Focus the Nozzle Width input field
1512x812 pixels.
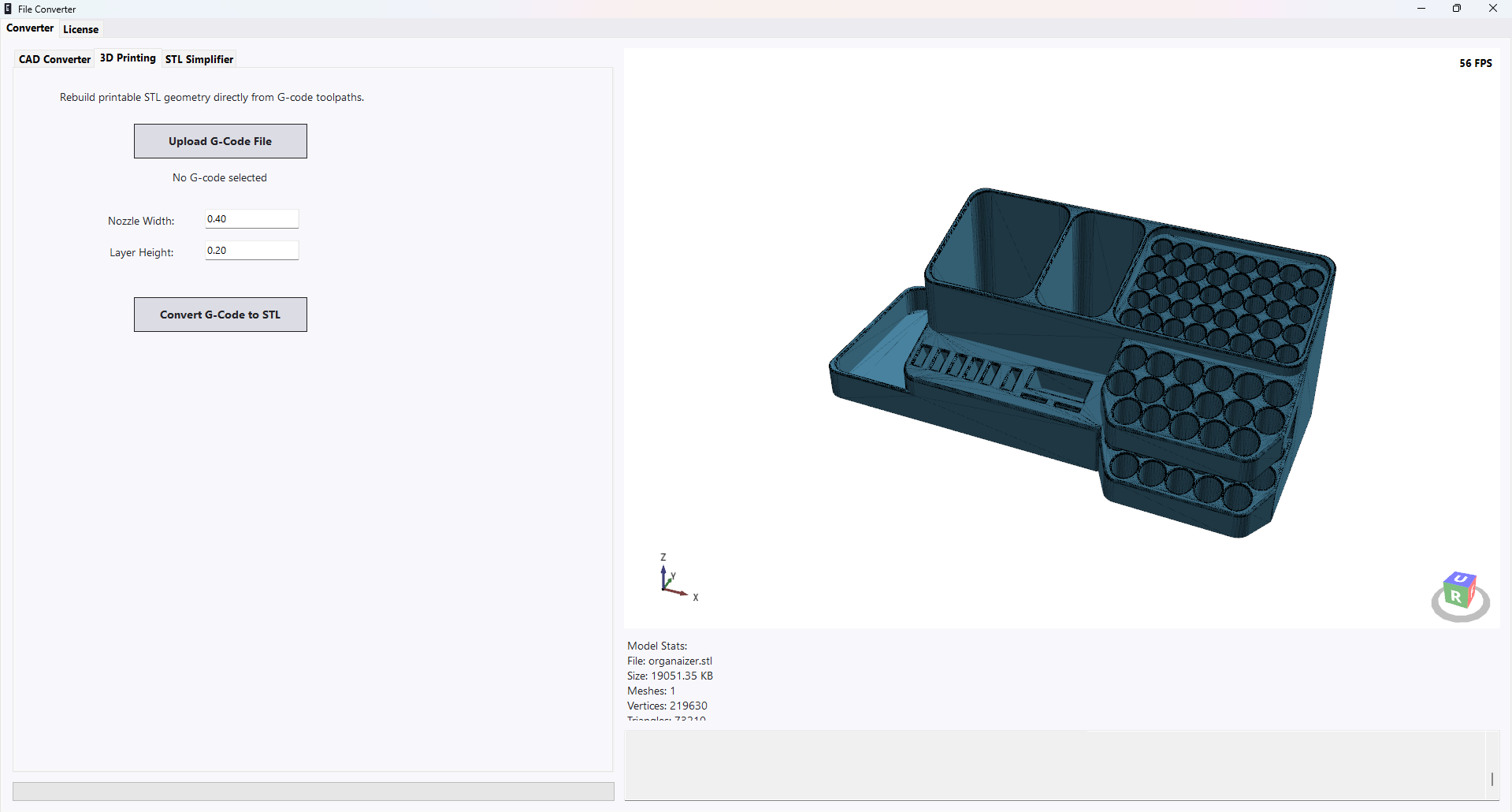pyautogui.click(x=252, y=219)
